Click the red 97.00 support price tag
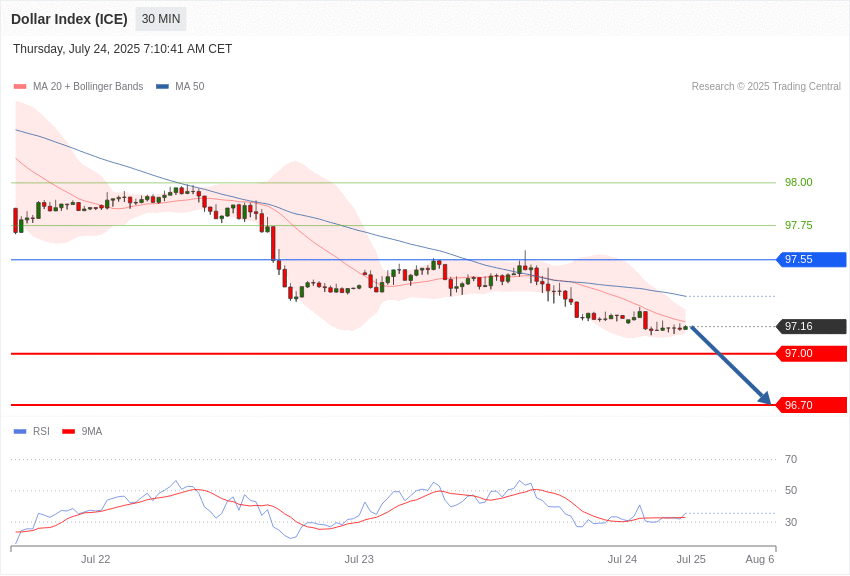 coord(812,354)
